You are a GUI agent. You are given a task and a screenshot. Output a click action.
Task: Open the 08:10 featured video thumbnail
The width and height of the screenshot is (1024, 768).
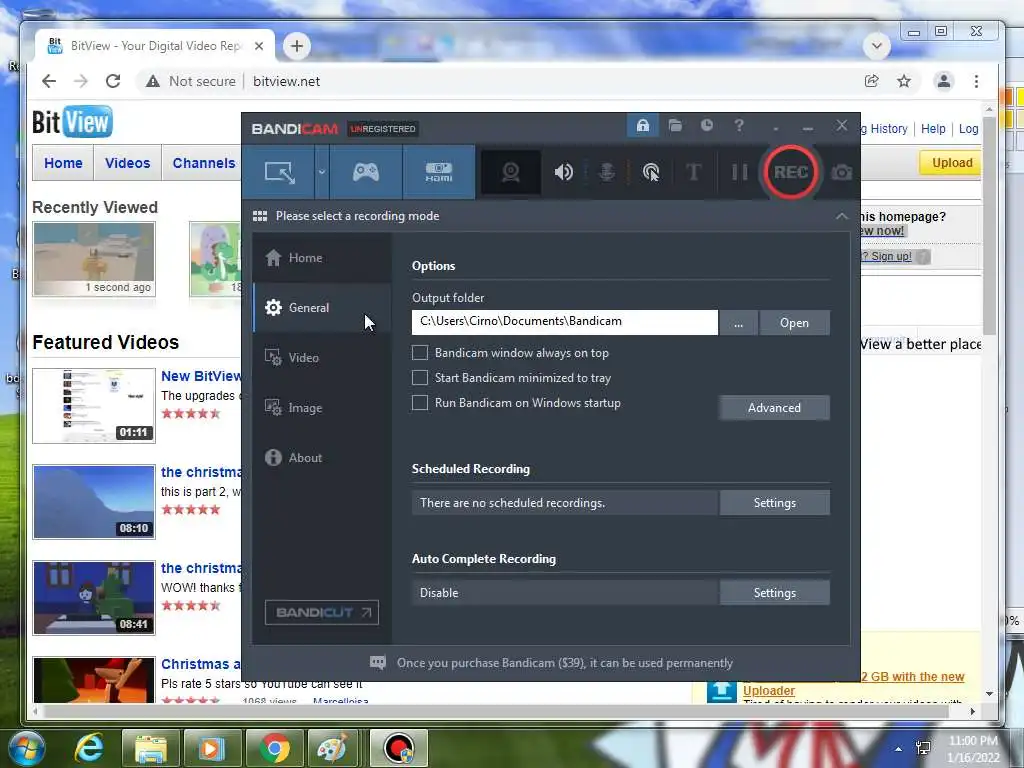(x=94, y=502)
